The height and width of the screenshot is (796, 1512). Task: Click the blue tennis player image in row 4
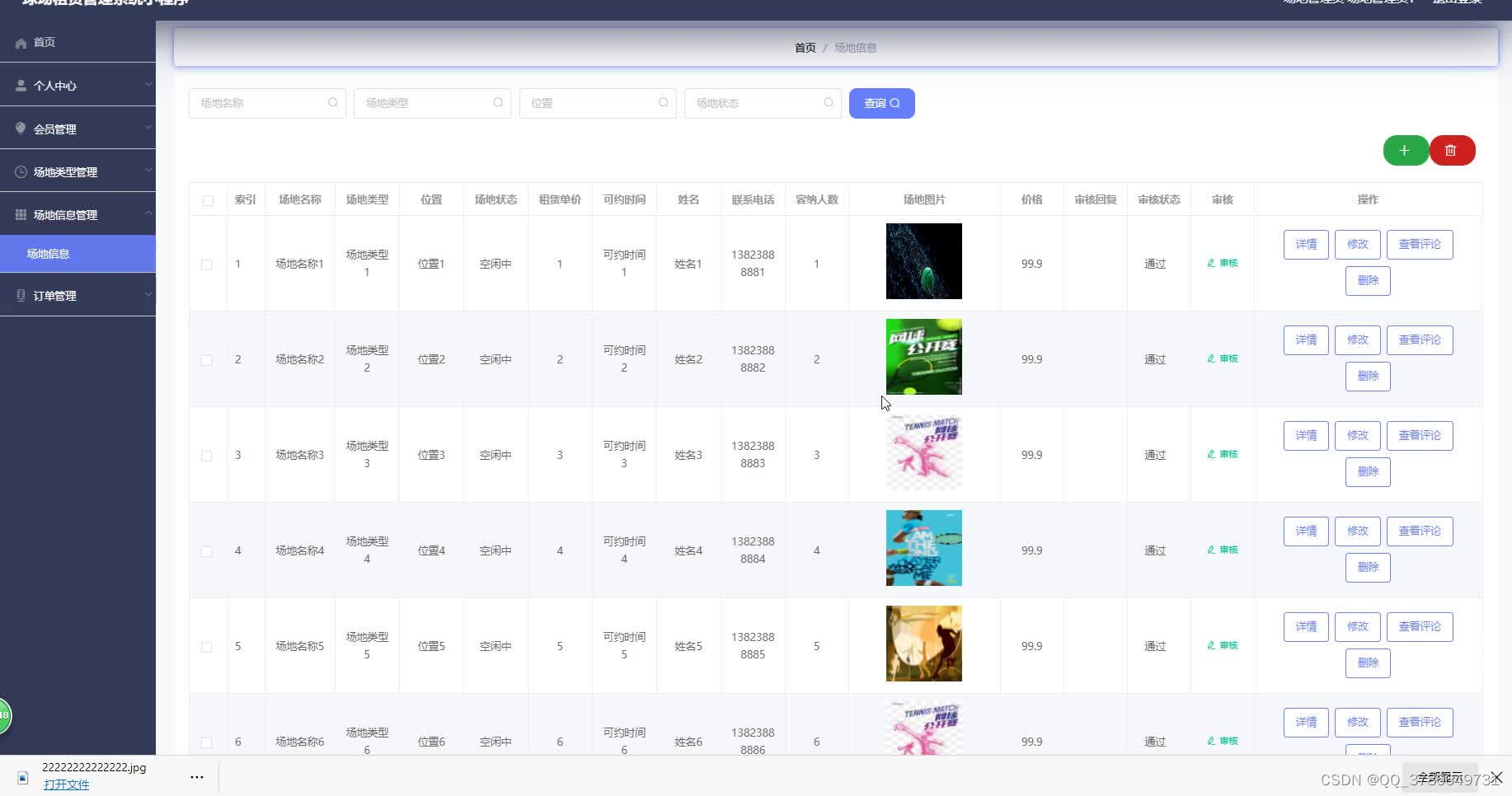(x=924, y=548)
